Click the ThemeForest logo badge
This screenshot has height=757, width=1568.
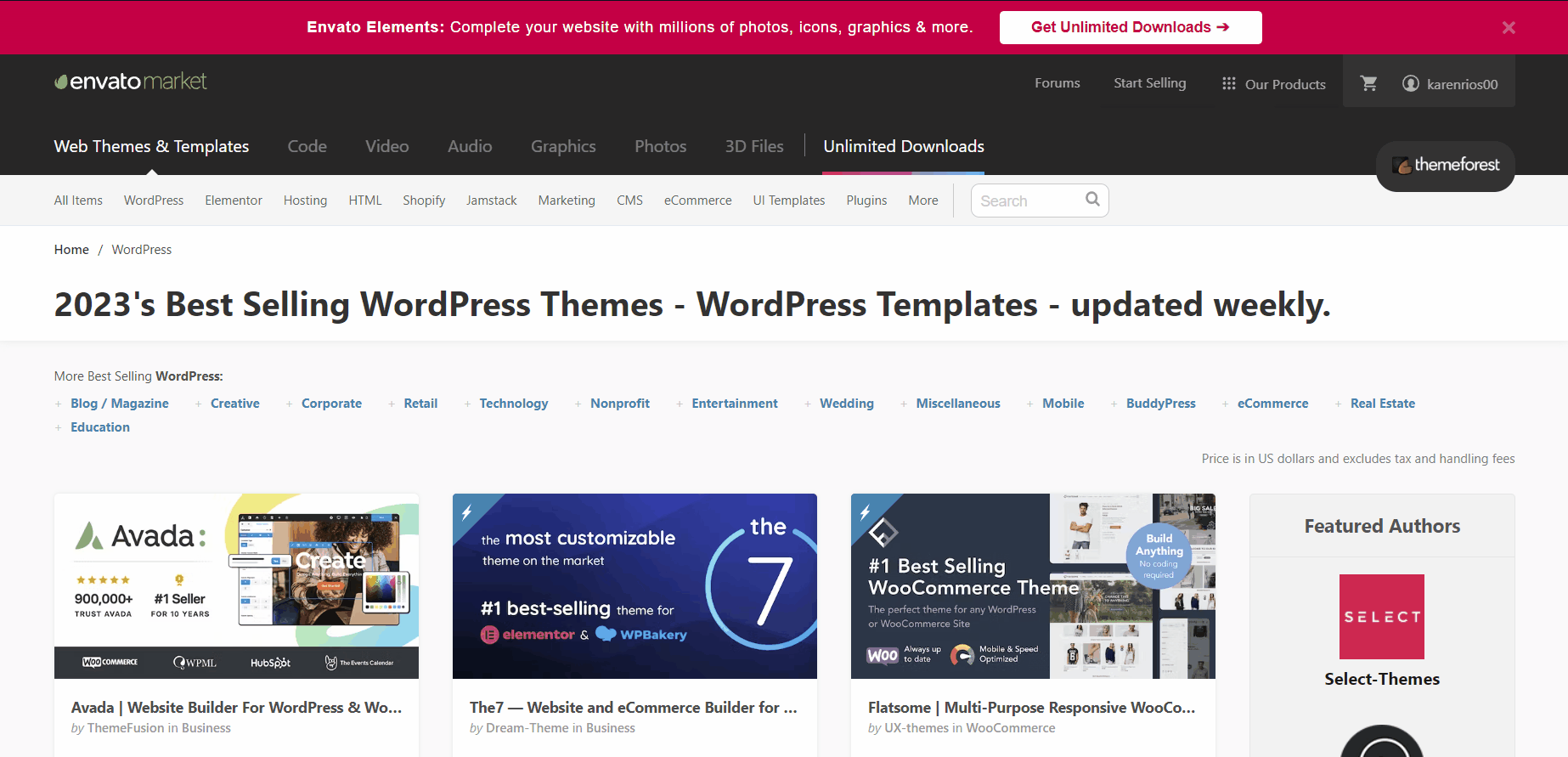click(x=1445, y=166)
